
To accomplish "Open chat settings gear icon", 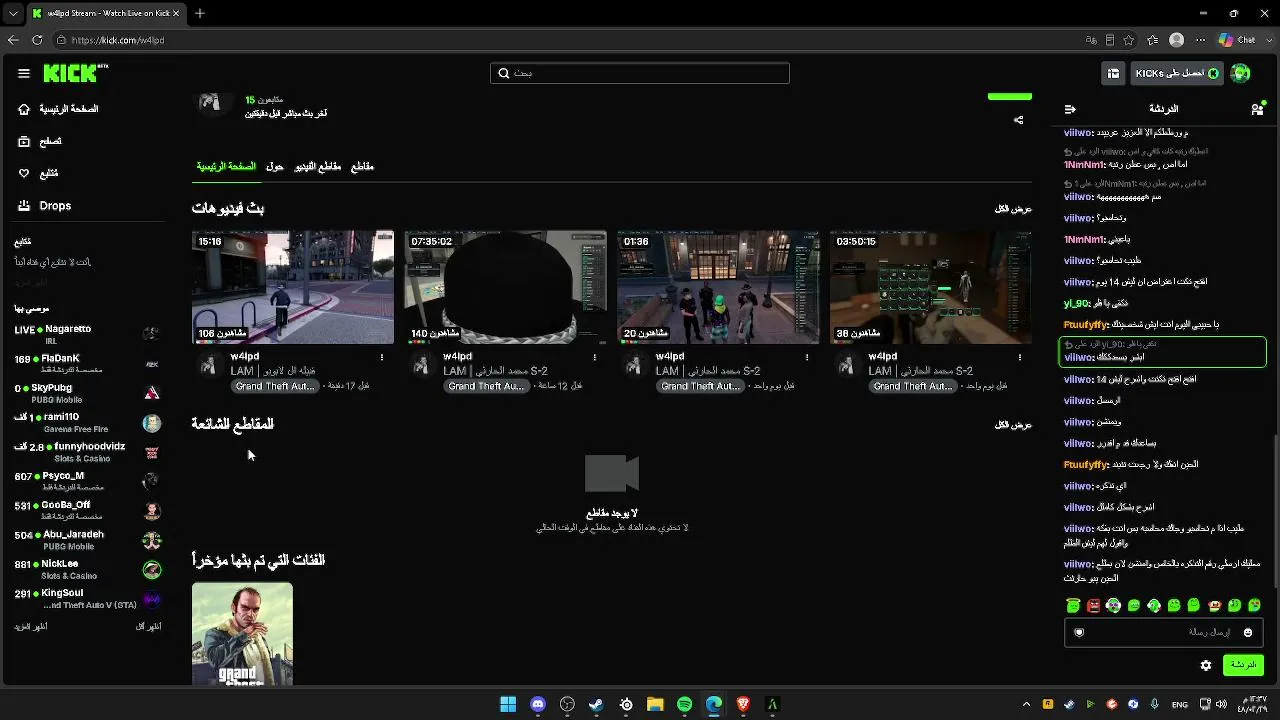I will pyautogui.click(x=1206, y=665).
